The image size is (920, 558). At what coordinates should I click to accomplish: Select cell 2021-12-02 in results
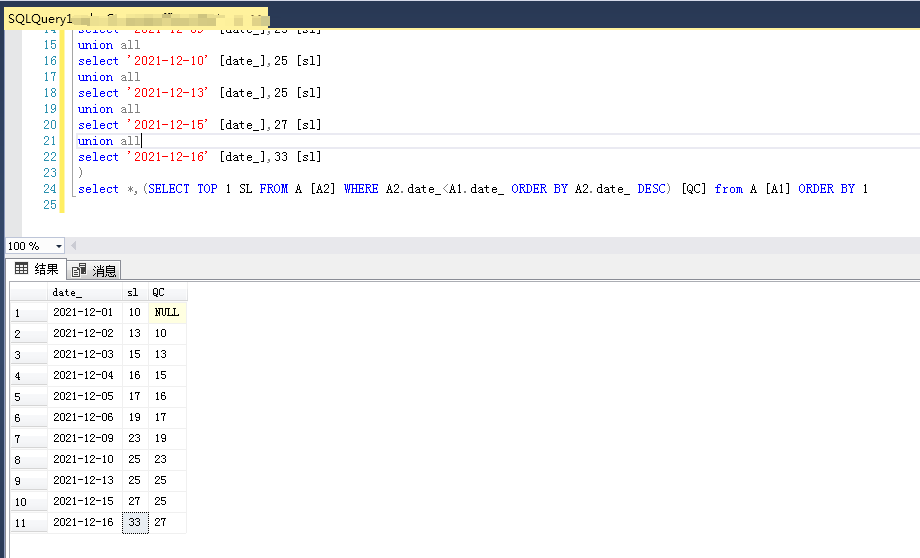click(84, 333)
